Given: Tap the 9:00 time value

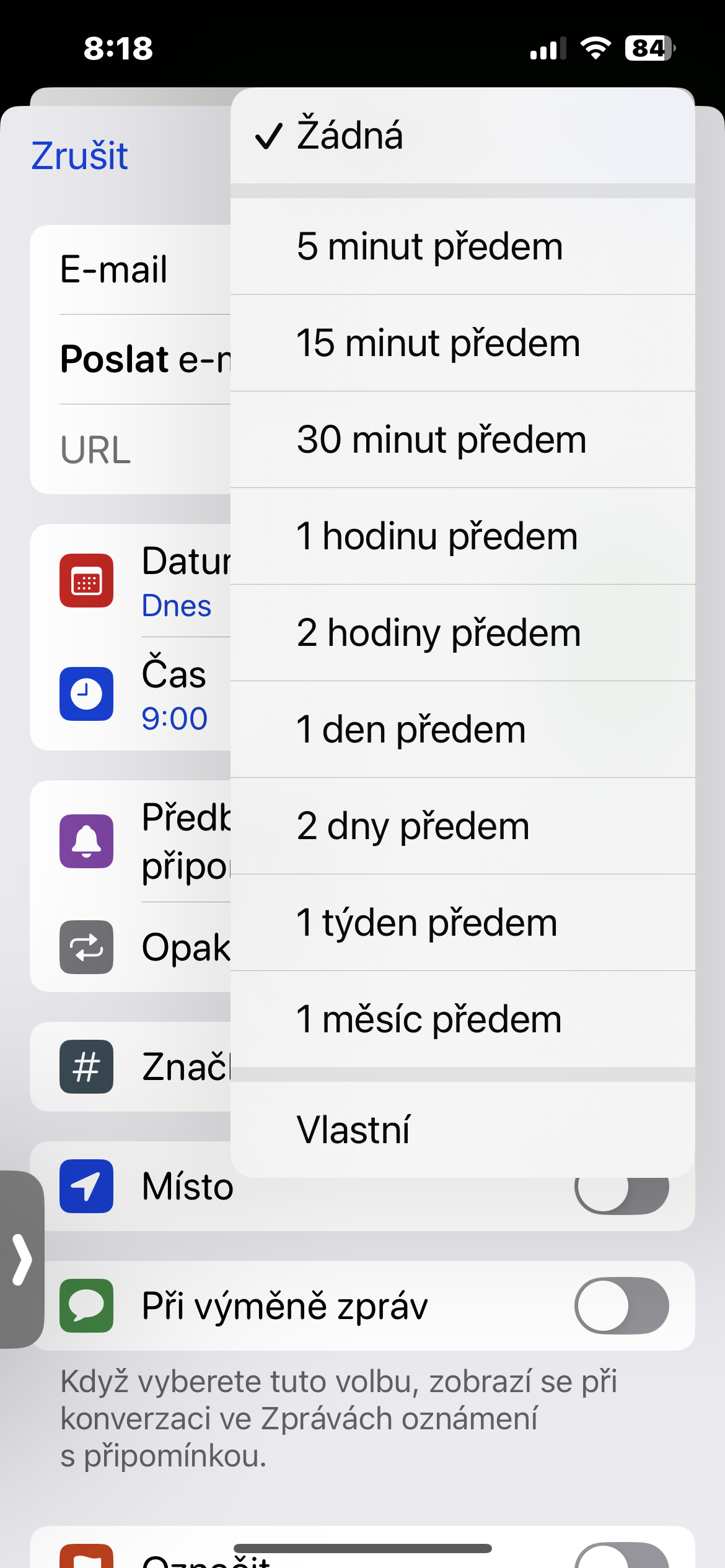Looking at the screenshot, I should pos(174,718).
